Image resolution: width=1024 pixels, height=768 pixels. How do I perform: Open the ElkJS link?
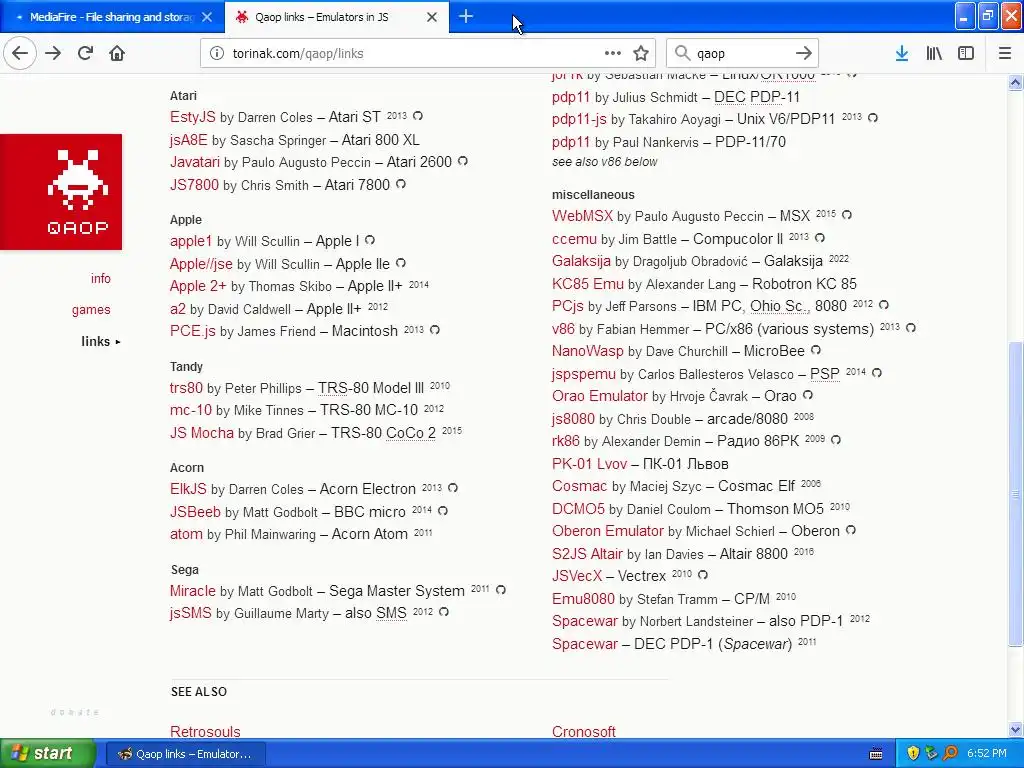(x=188, y=489)
